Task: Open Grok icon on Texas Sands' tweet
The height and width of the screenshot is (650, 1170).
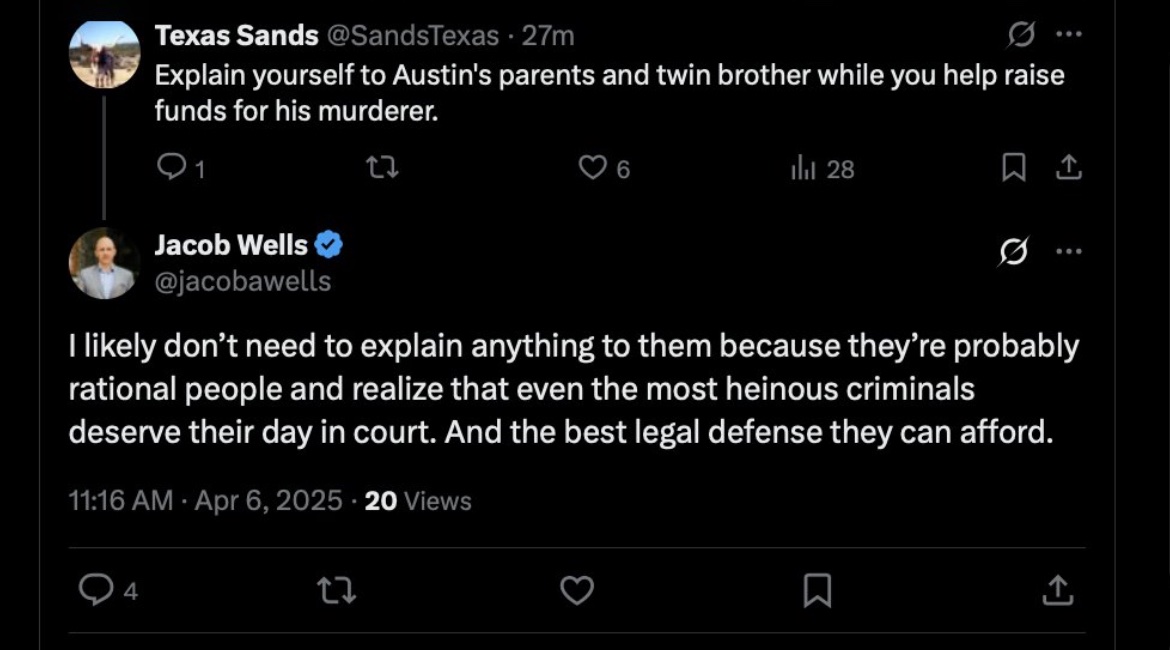Action: pos(1021,36)
